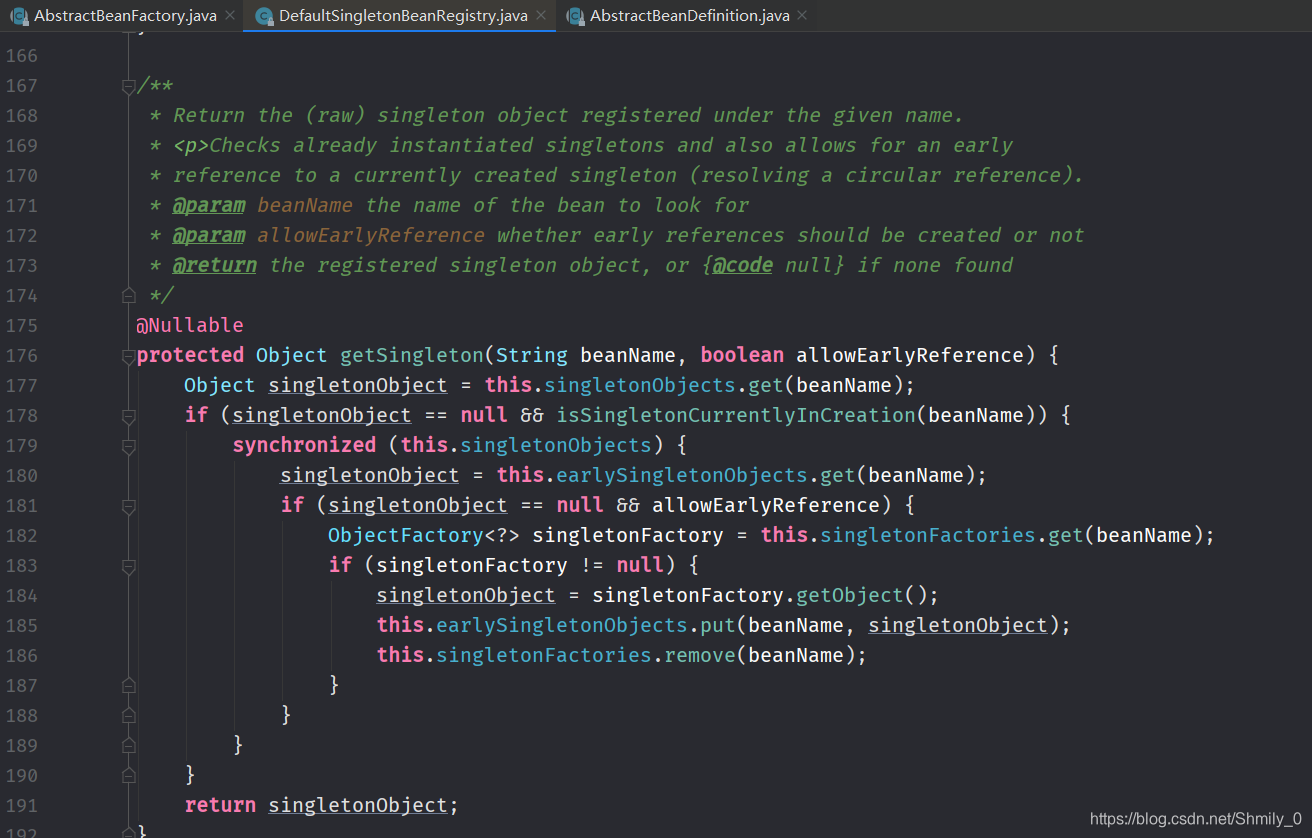
Task: Click line number 182 in the gutter
Action: pos(21,535)
